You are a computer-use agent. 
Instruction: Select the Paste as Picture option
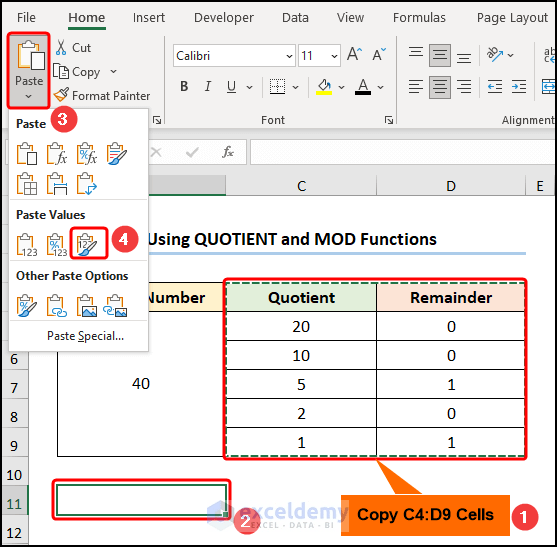tap(87, 305)
